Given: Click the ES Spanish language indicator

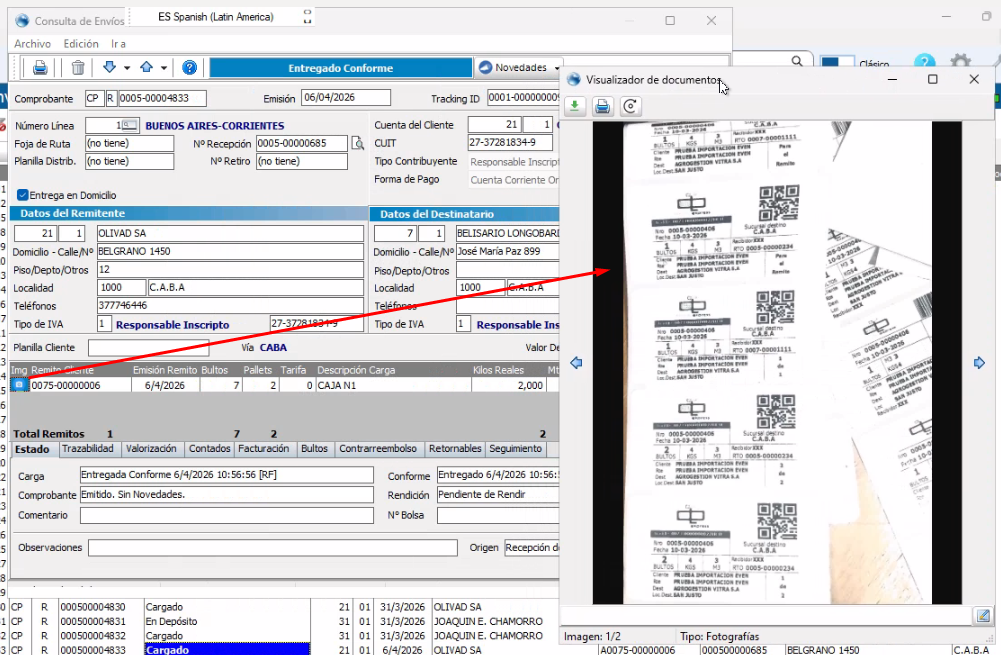Looking at the screenshot, I should point(216,17).
